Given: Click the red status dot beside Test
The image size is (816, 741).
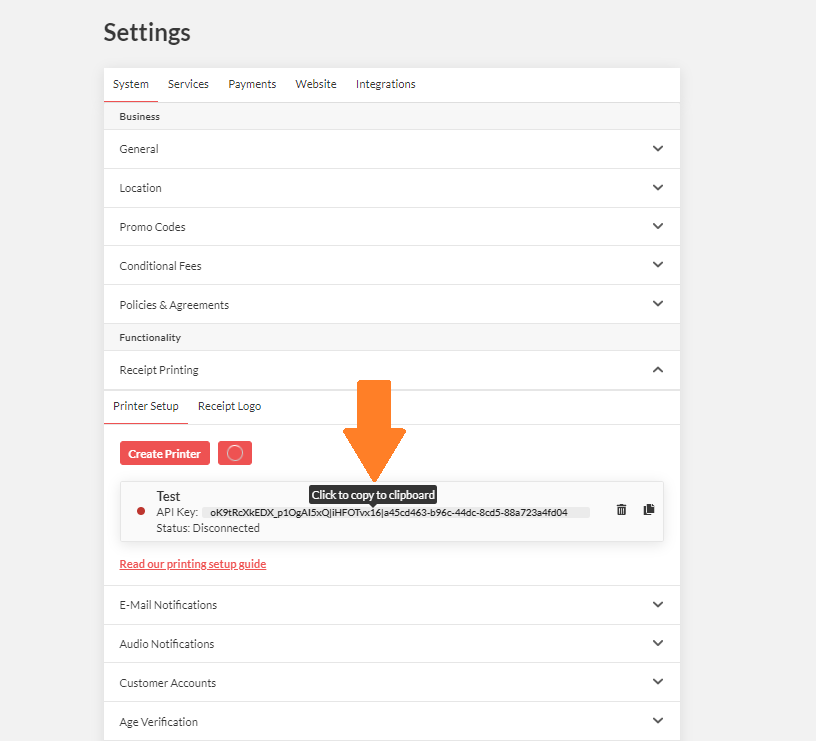Looking at the screenshot, I should point(141,512).
